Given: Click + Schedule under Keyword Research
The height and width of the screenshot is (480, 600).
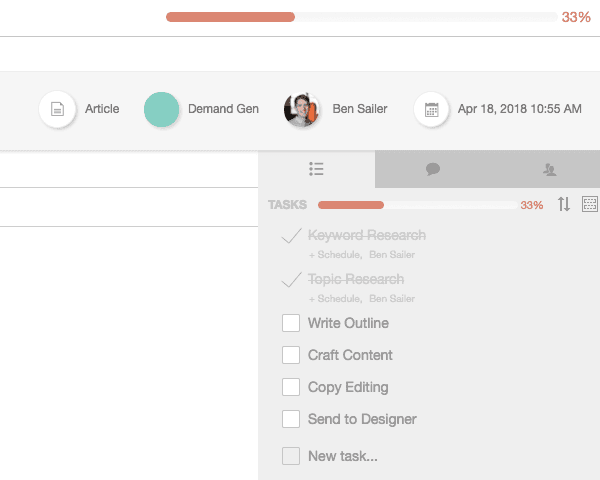Looking at the screenshot, I should (x=336, y=255).
